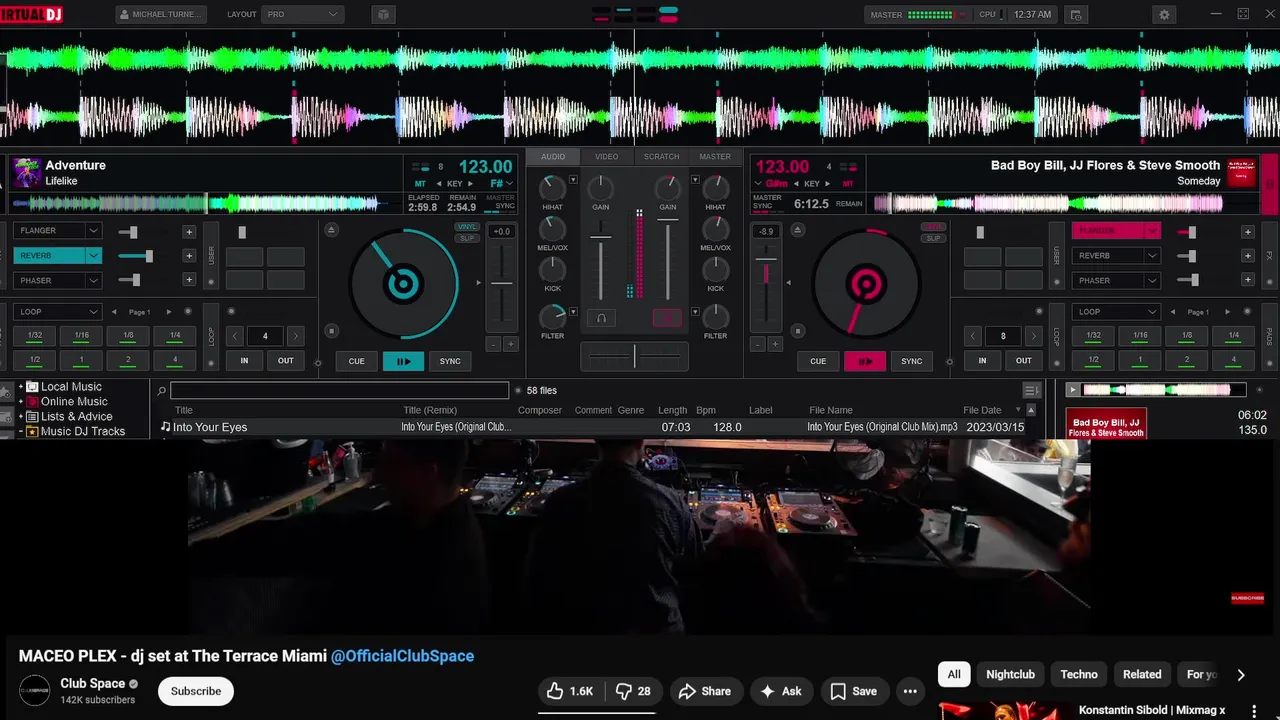The width and height of the screenshot is (1280, 720).
Task: Open the user profile MICHAEL TURNE
Action: click(x=161, y=15)
